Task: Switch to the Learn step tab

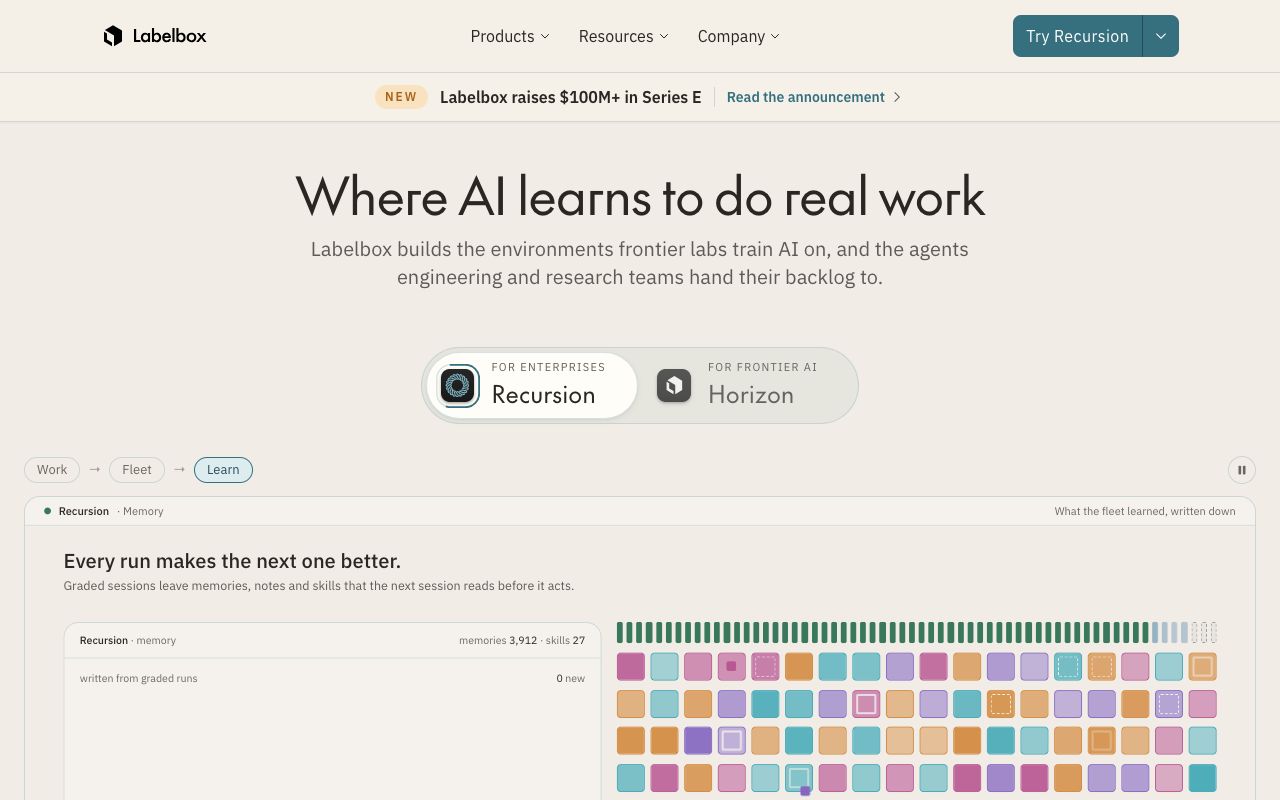Action: [223, 470]
